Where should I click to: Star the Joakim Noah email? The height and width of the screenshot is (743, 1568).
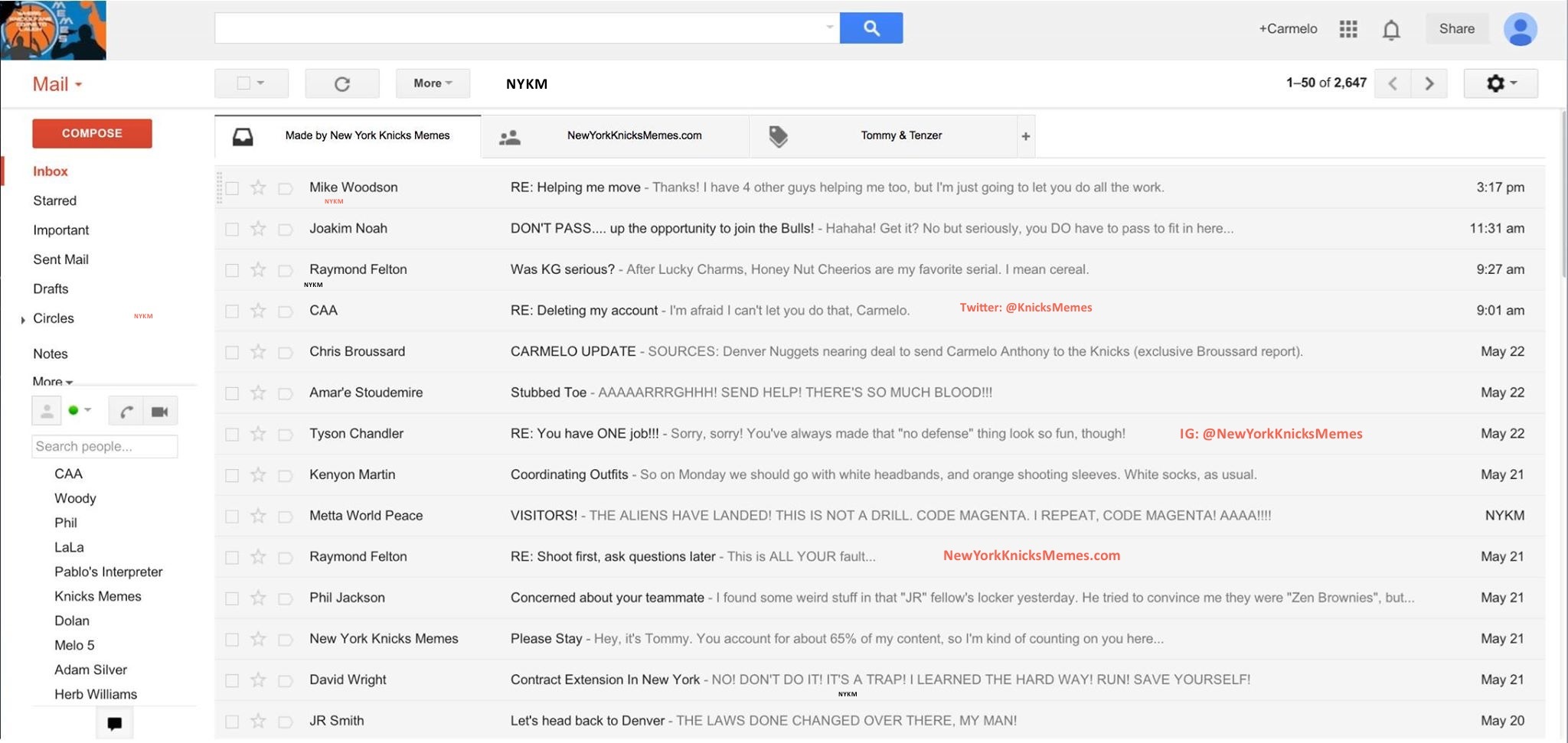point(258,229)
